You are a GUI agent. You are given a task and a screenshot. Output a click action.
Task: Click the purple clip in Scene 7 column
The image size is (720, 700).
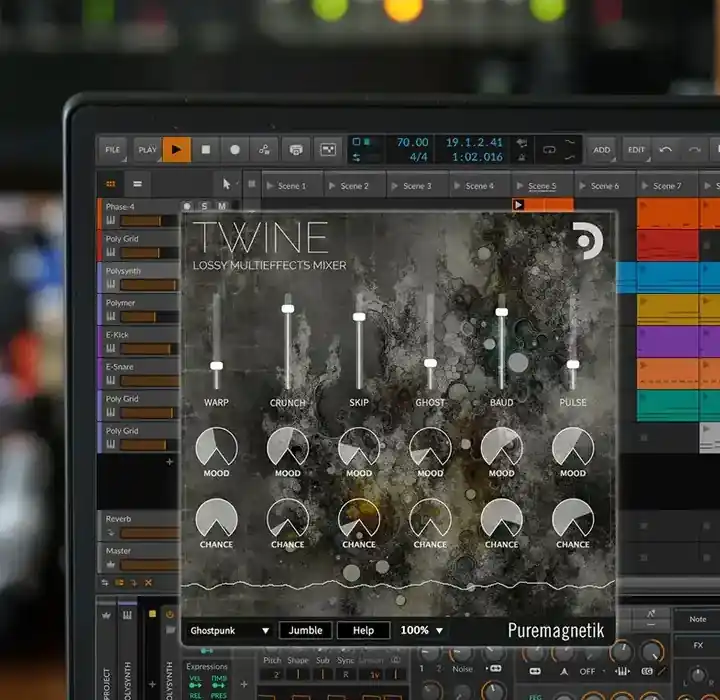pos(667,341)
